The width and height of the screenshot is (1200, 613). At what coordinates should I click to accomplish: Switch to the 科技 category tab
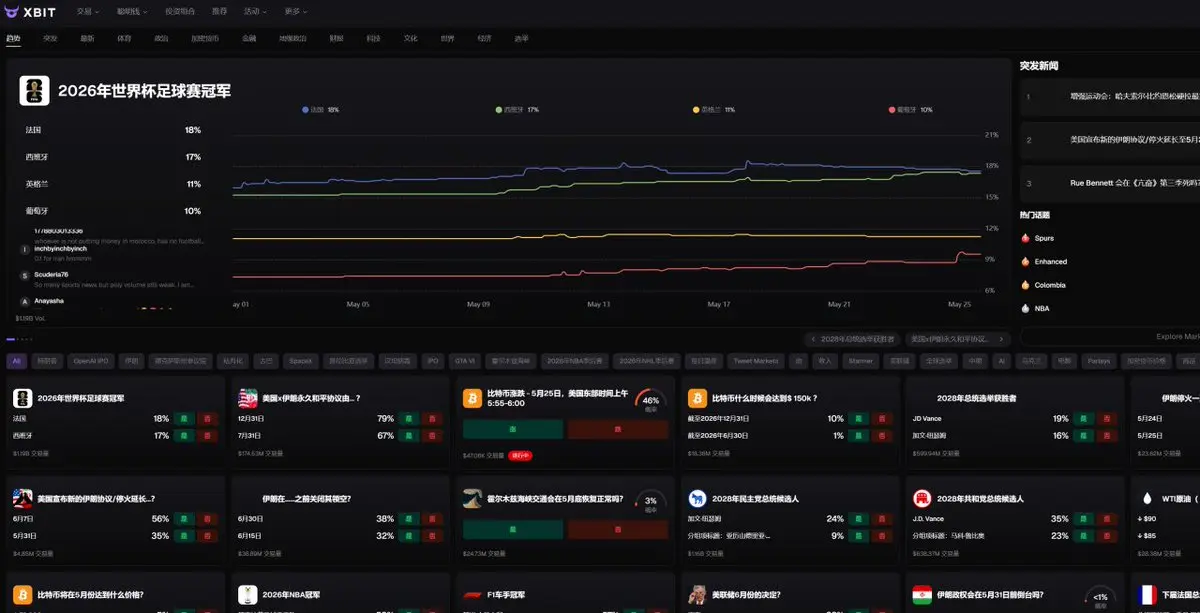tap(373, 38)
